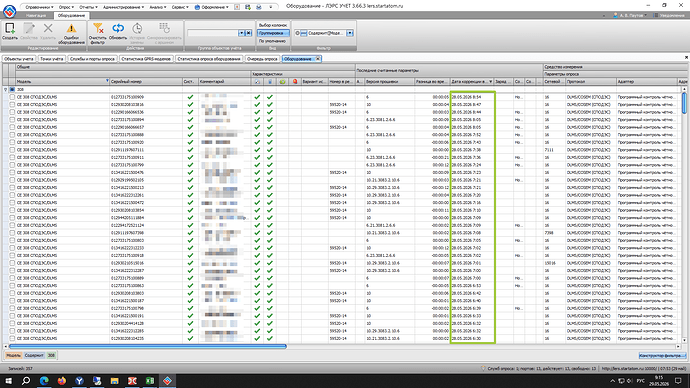Clear the object group field with X button

point(248,33)
